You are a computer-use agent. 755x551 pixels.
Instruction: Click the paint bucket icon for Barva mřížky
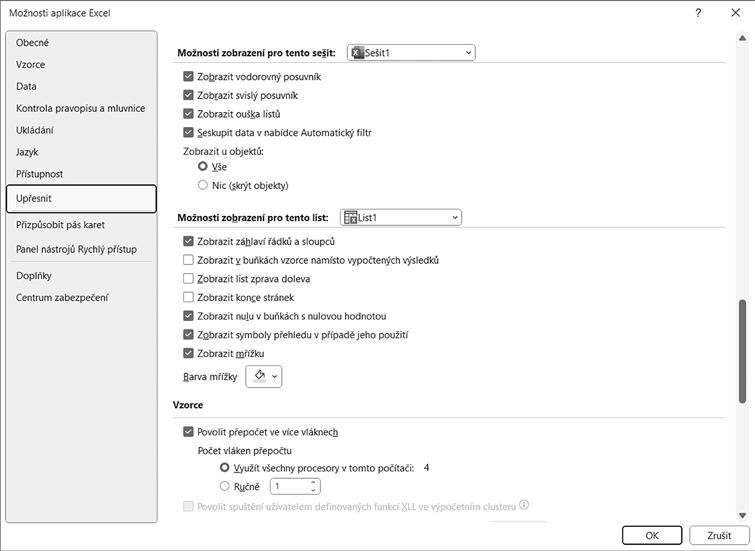coord(260,376)
